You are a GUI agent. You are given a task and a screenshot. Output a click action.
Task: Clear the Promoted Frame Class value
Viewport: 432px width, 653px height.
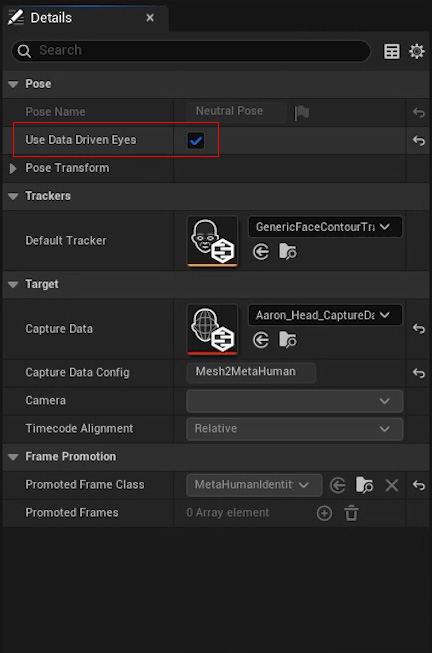click(392, 485)
